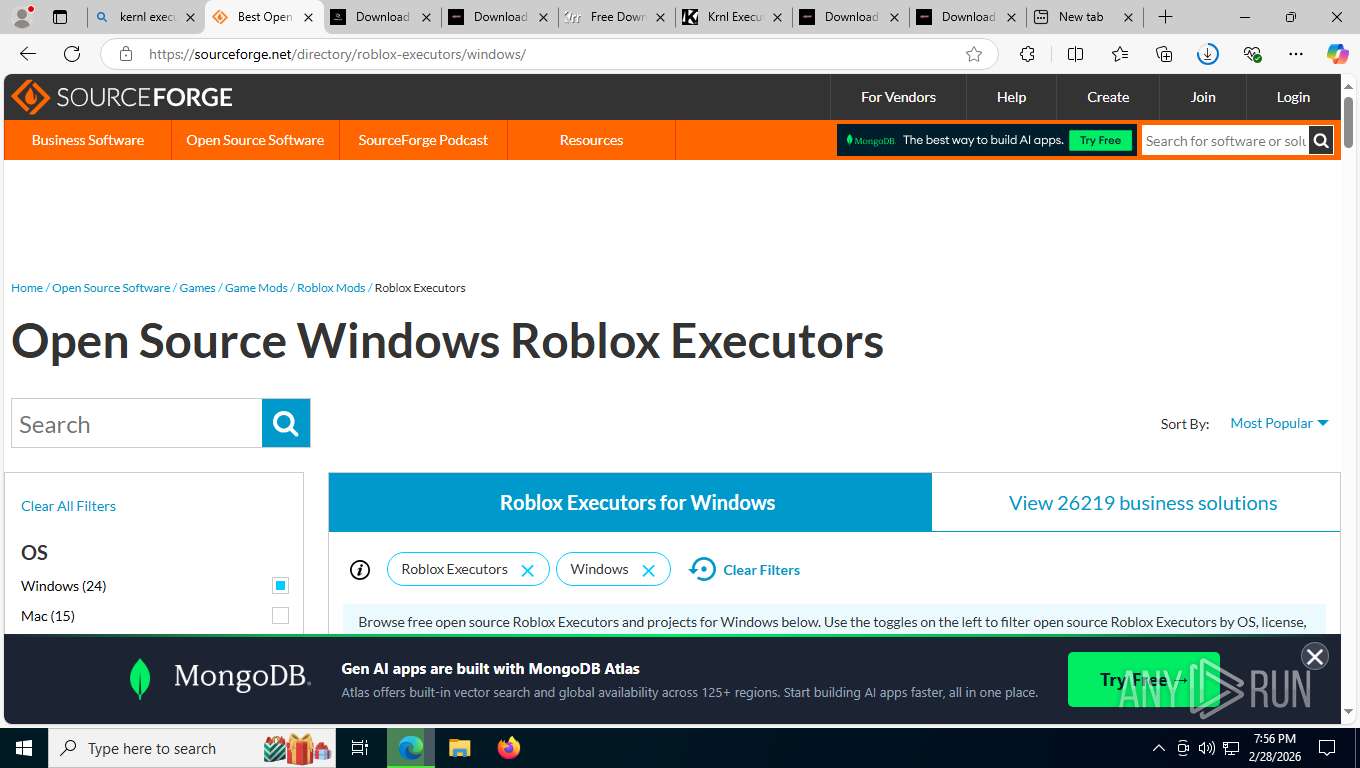Open a new browser tab
The width and height of the screenshot is (1360, 768).
click(x=1165, y=17)
